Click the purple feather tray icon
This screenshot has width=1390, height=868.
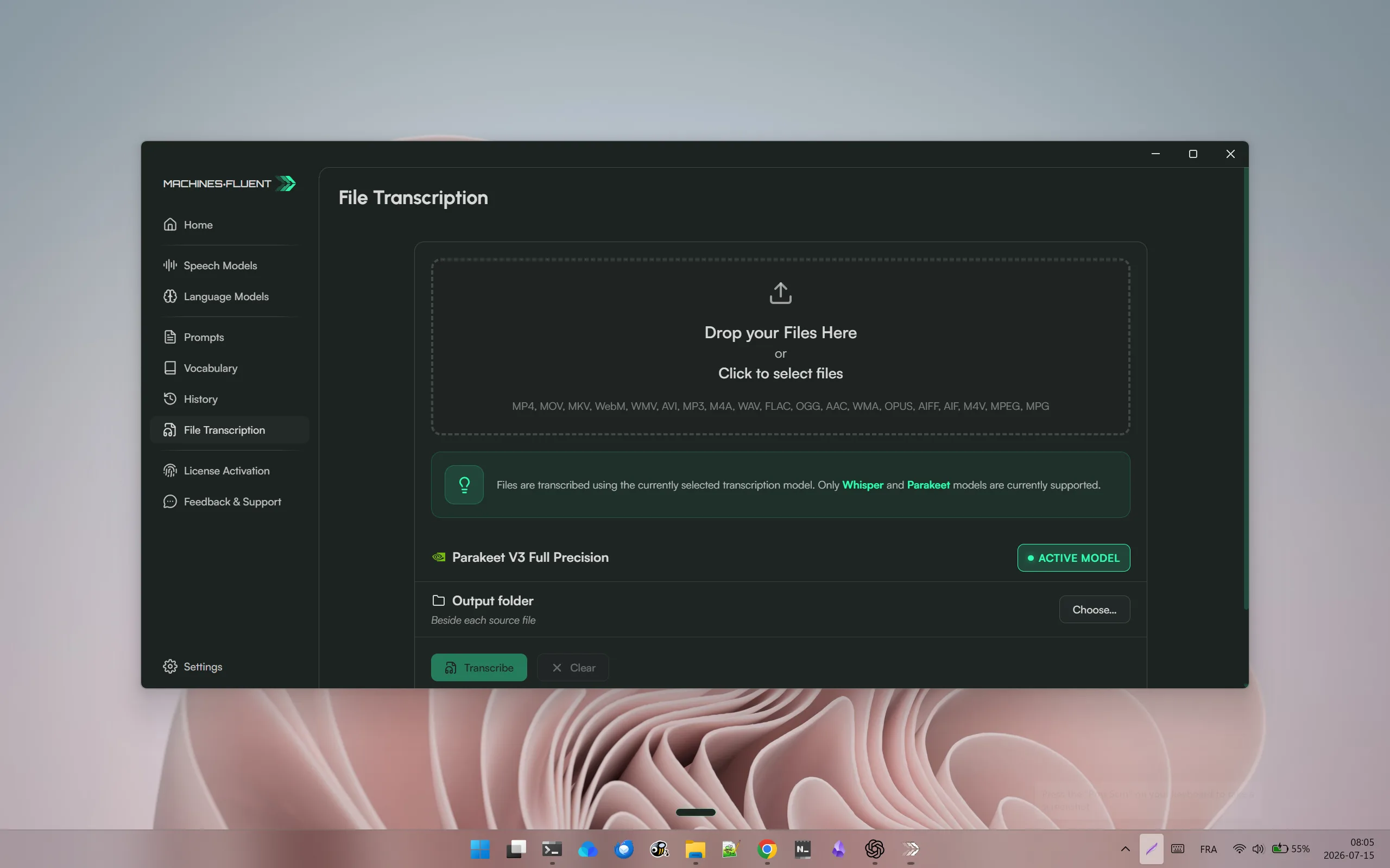(1151, 849)
